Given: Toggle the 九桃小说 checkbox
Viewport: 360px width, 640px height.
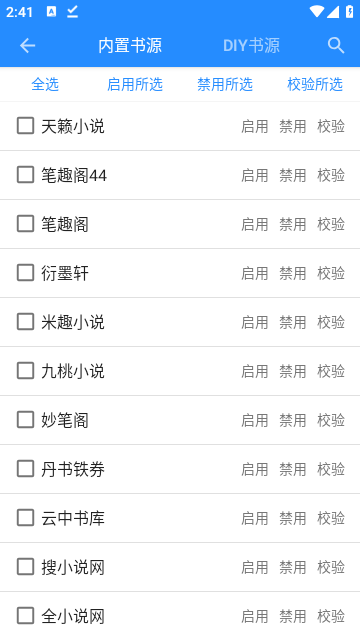Looking at the screenshot, I should click(25, 371).
